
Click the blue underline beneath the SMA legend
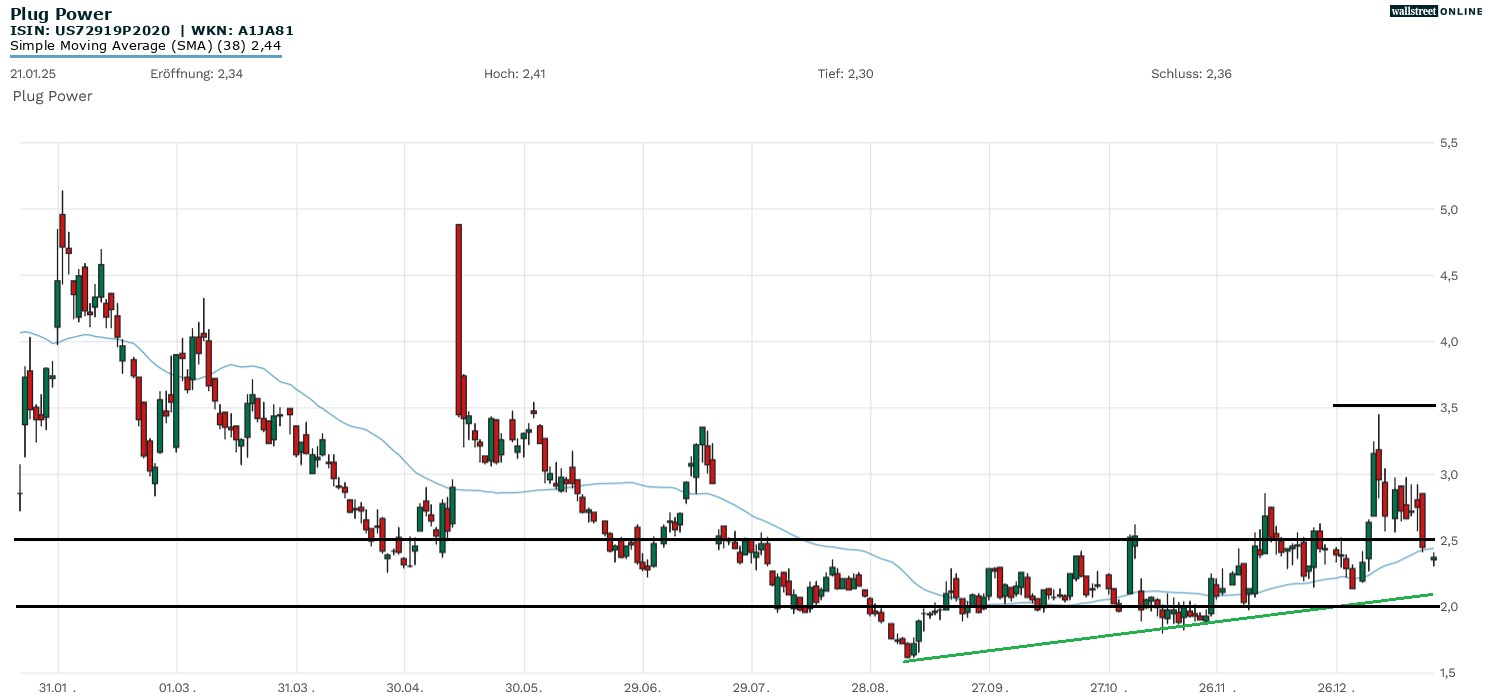click(x=145, y=56)
